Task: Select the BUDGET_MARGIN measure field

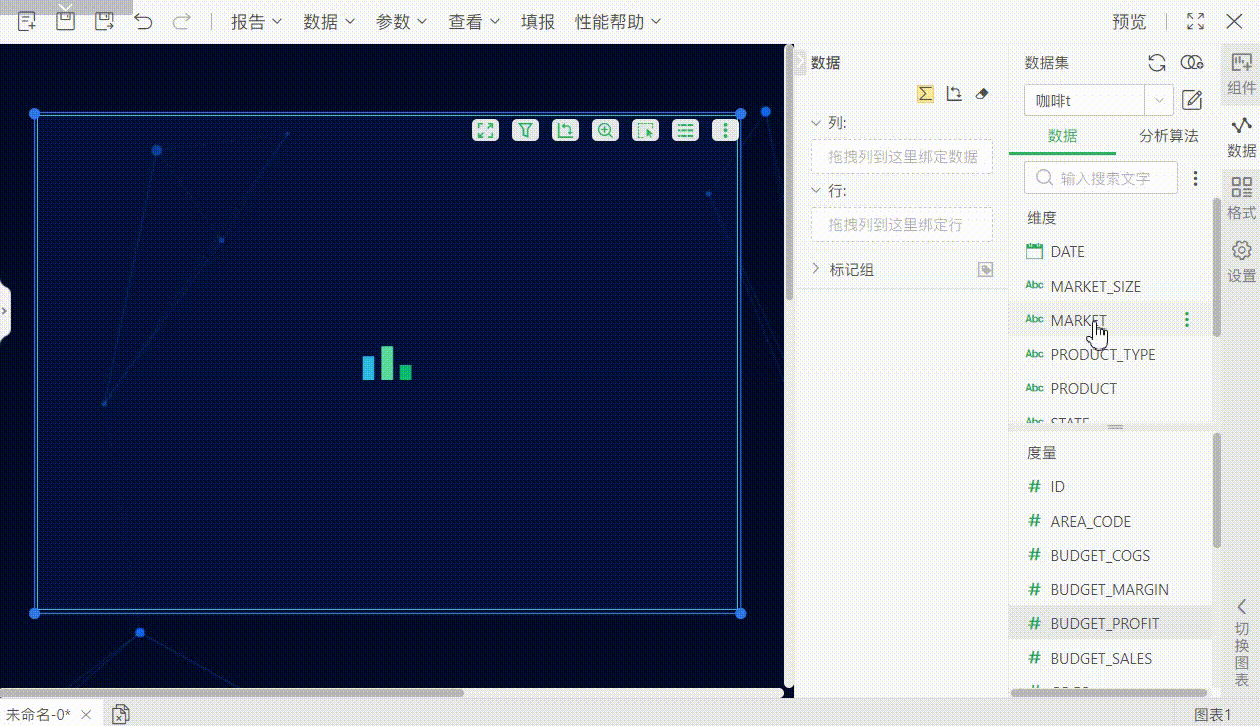Action: 1110,589
